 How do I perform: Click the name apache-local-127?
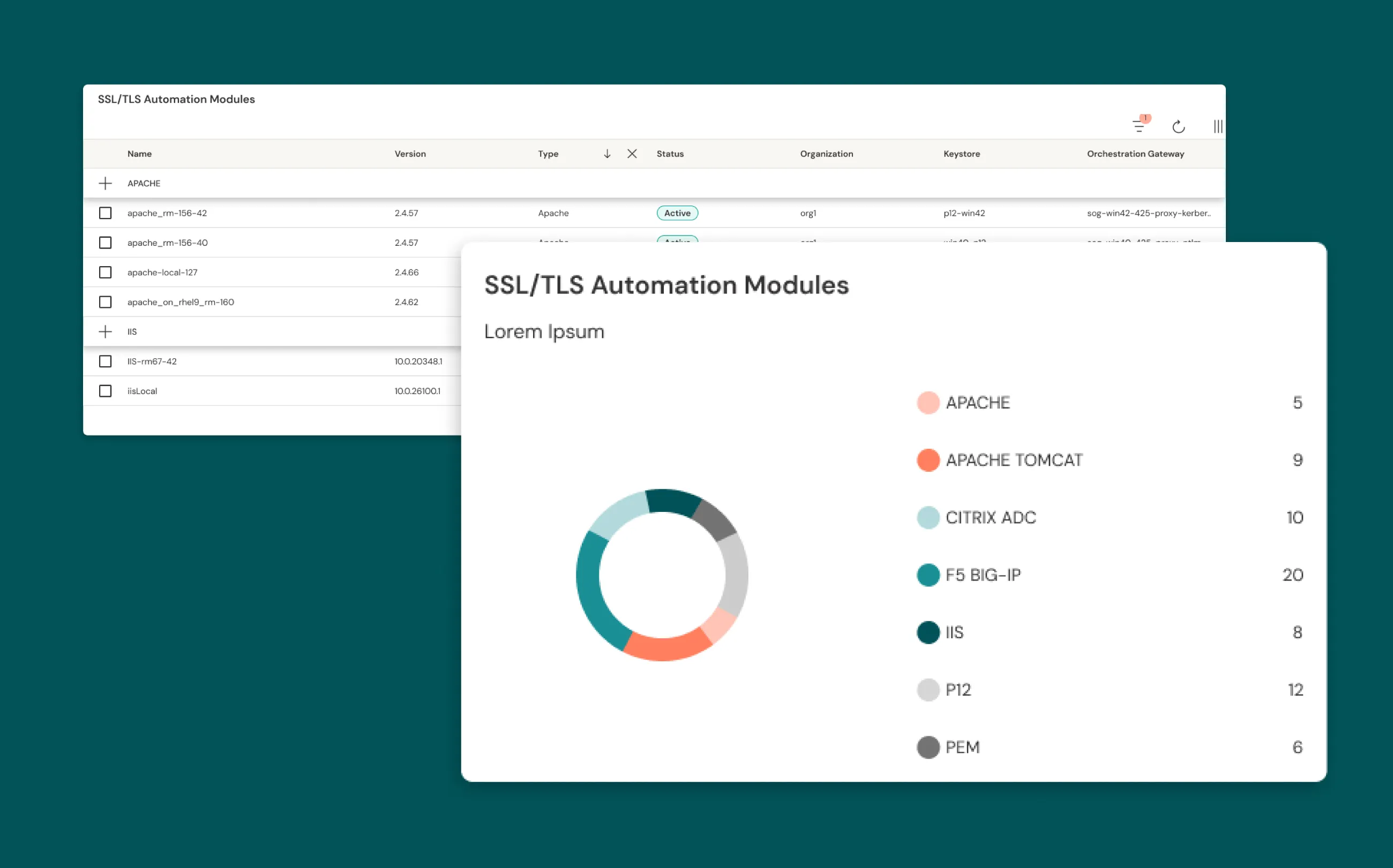tap(162, 272)
